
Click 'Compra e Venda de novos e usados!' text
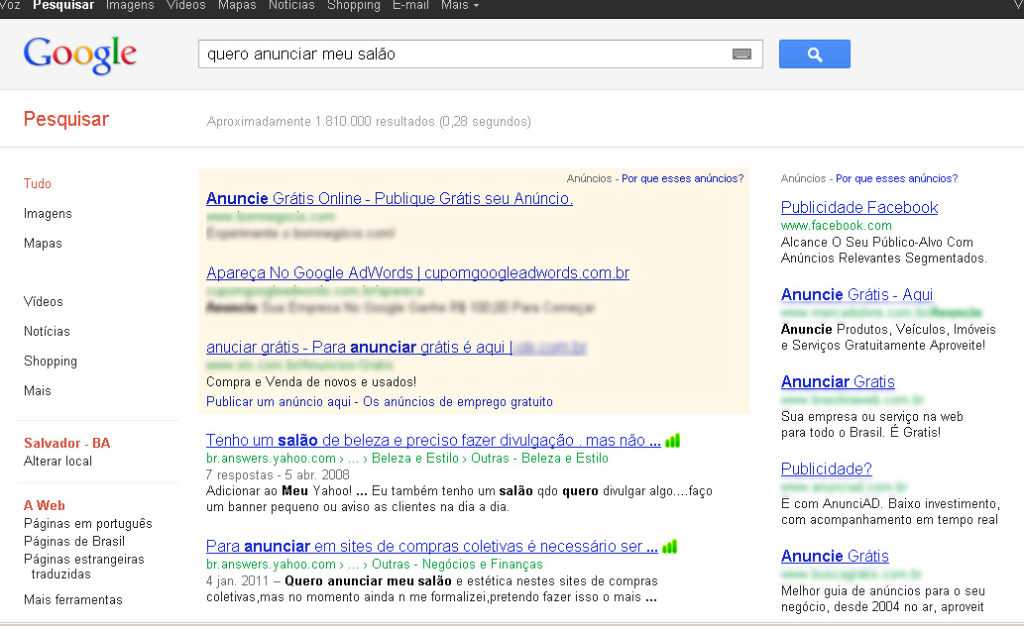[311, 382]
